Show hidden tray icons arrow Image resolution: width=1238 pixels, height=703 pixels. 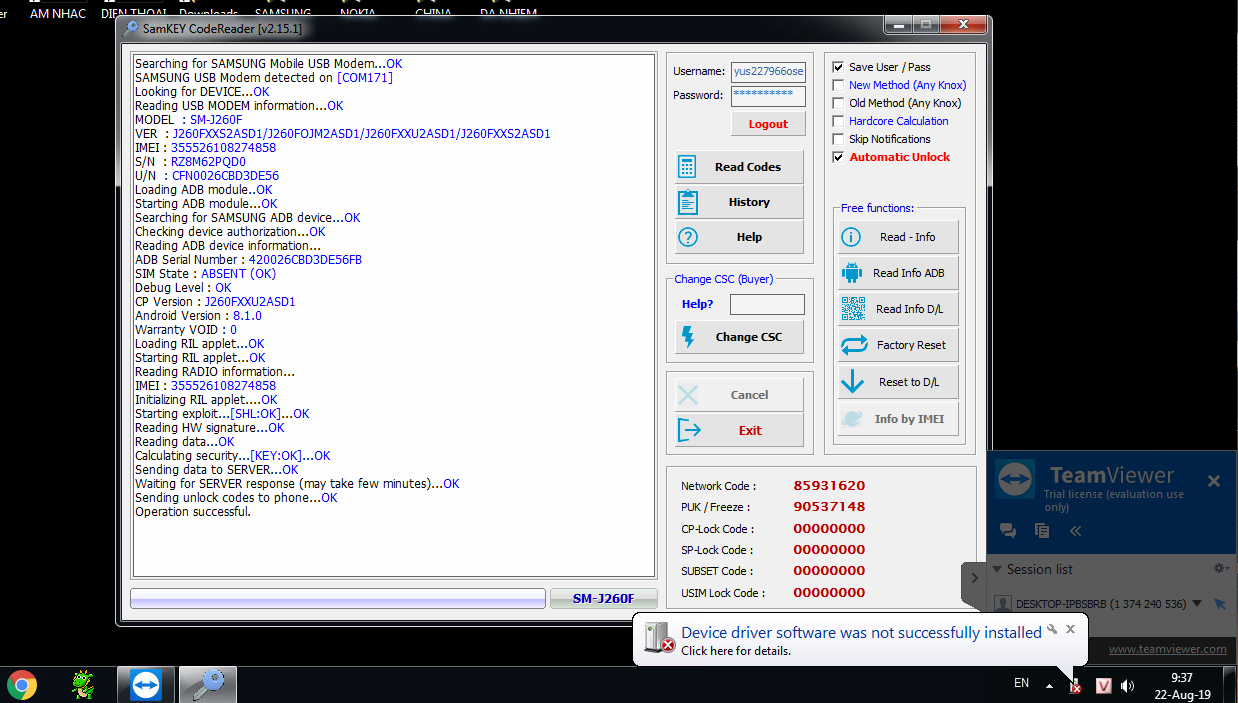1049,686
